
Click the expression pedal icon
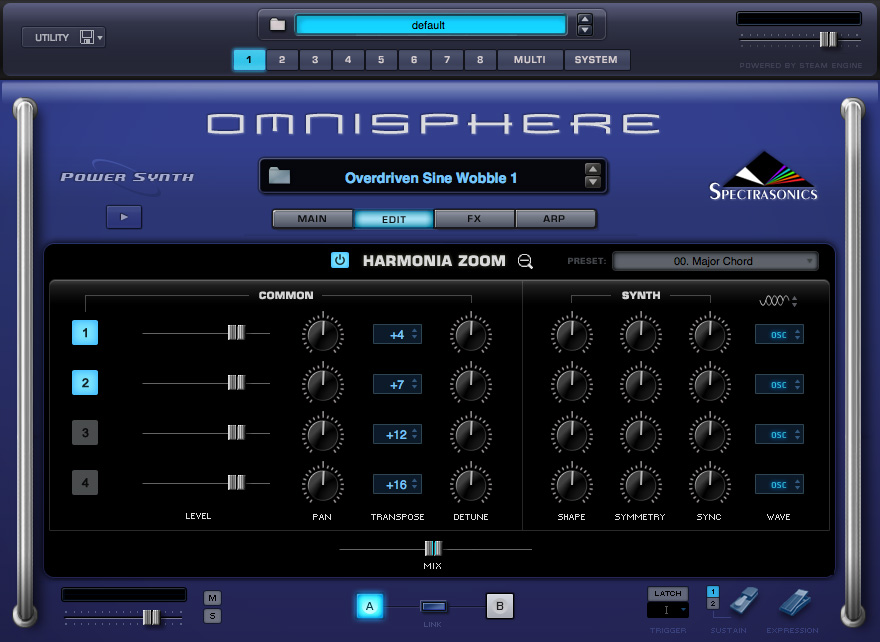pyautogui.click(x=795, y=602)
